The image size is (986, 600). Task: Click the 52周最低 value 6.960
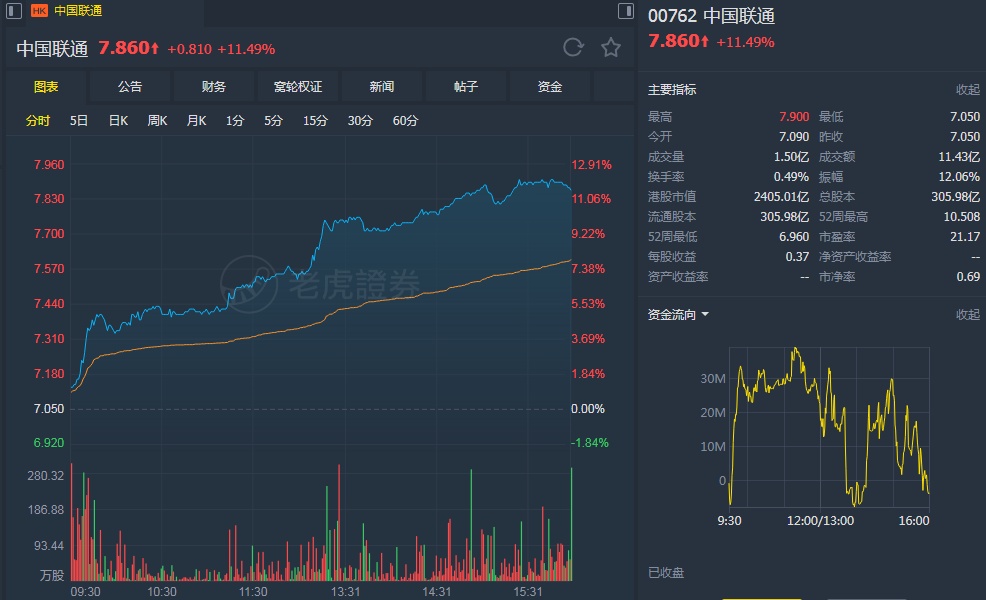tap(794, 237)
